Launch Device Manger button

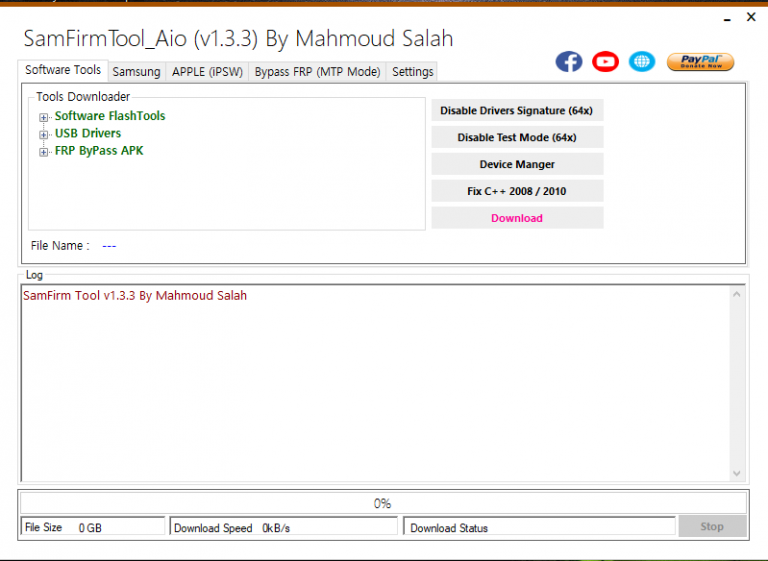517,164
